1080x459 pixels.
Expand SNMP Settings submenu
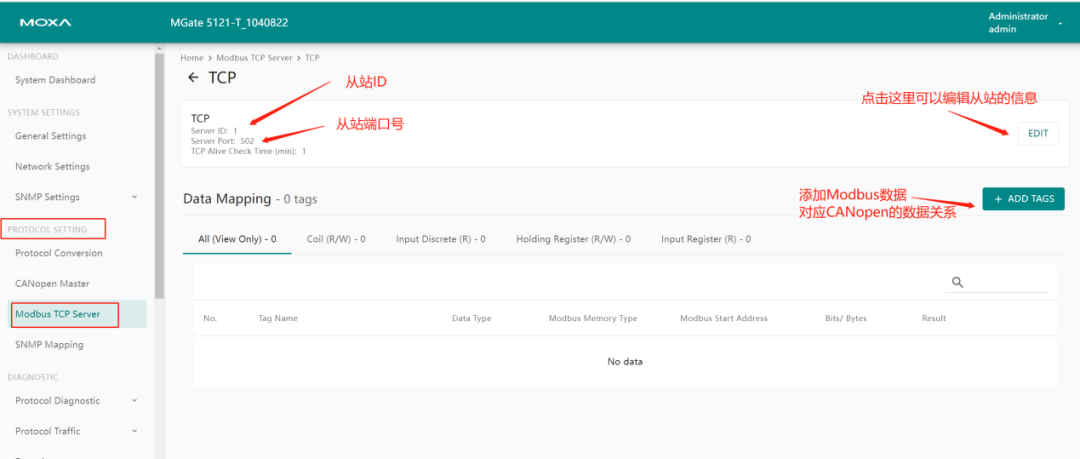[134, 197]
